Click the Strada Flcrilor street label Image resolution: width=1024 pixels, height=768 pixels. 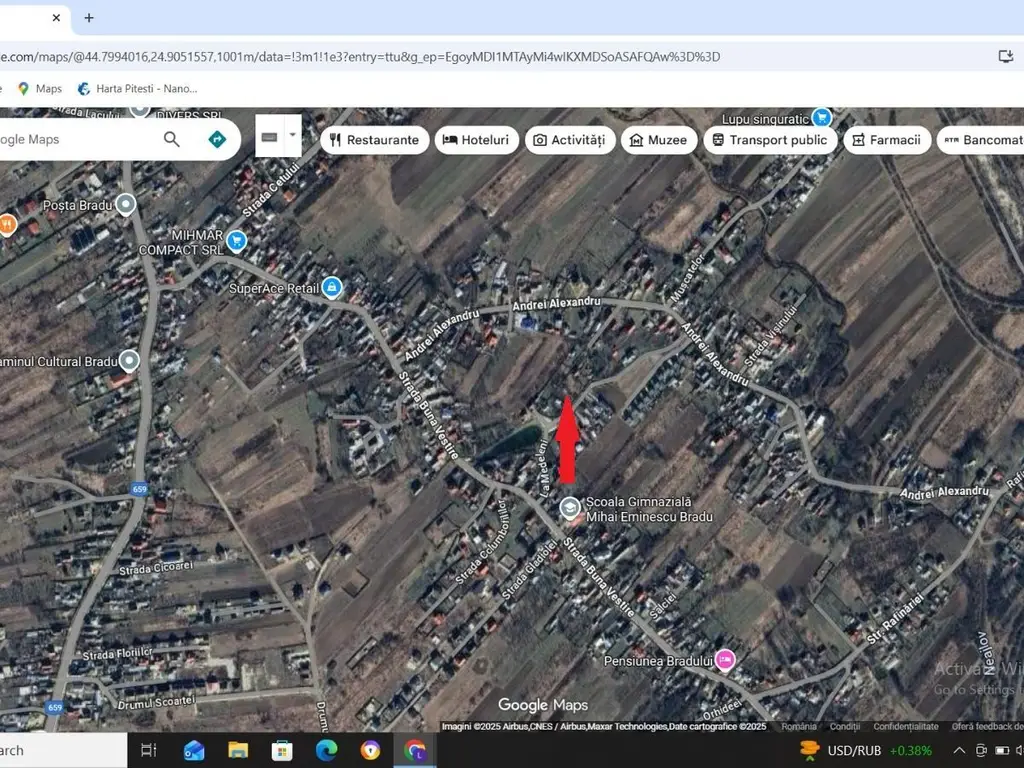pos(118,653)
